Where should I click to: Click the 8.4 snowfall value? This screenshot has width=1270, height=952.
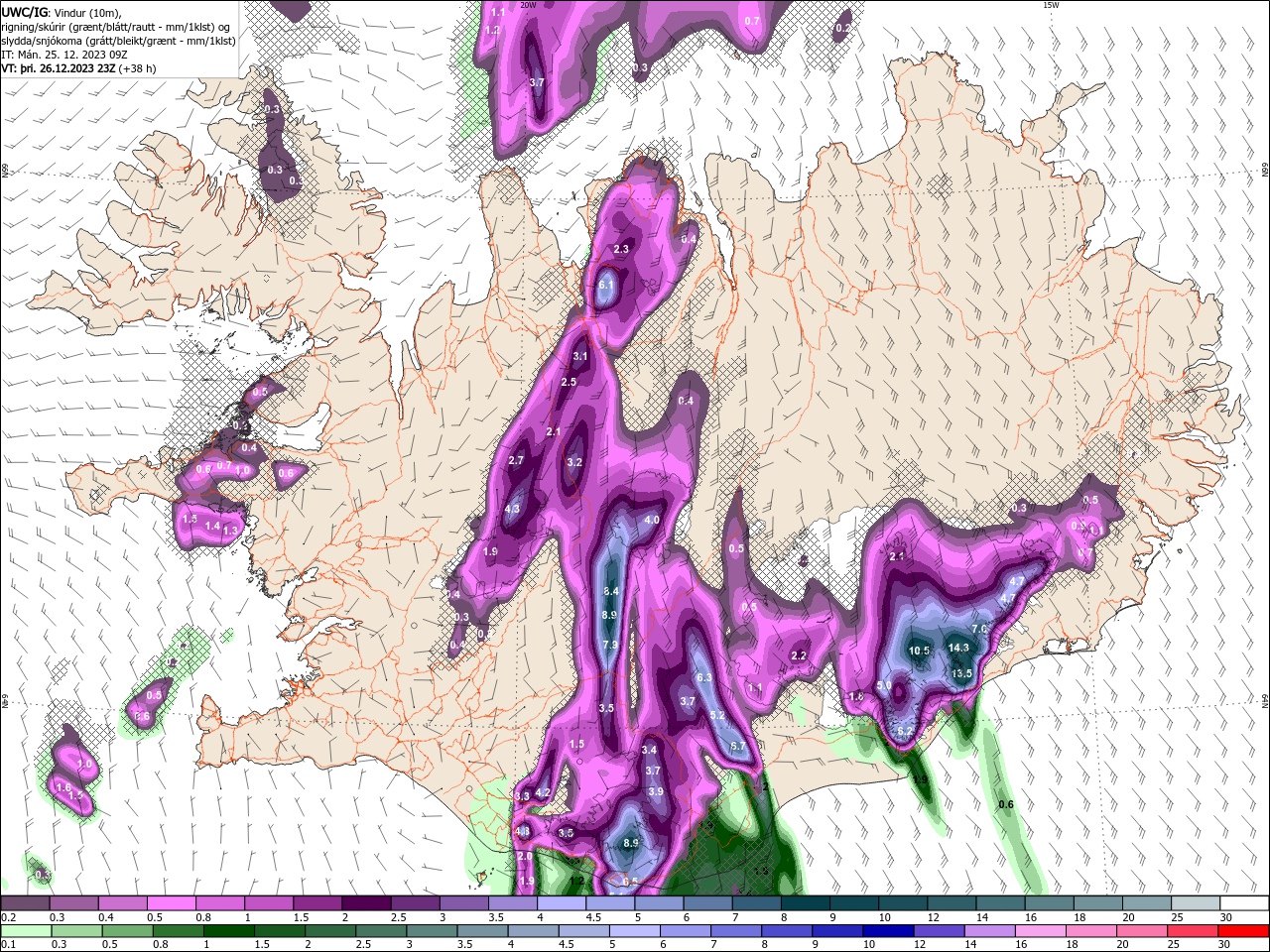pos(611,591)
